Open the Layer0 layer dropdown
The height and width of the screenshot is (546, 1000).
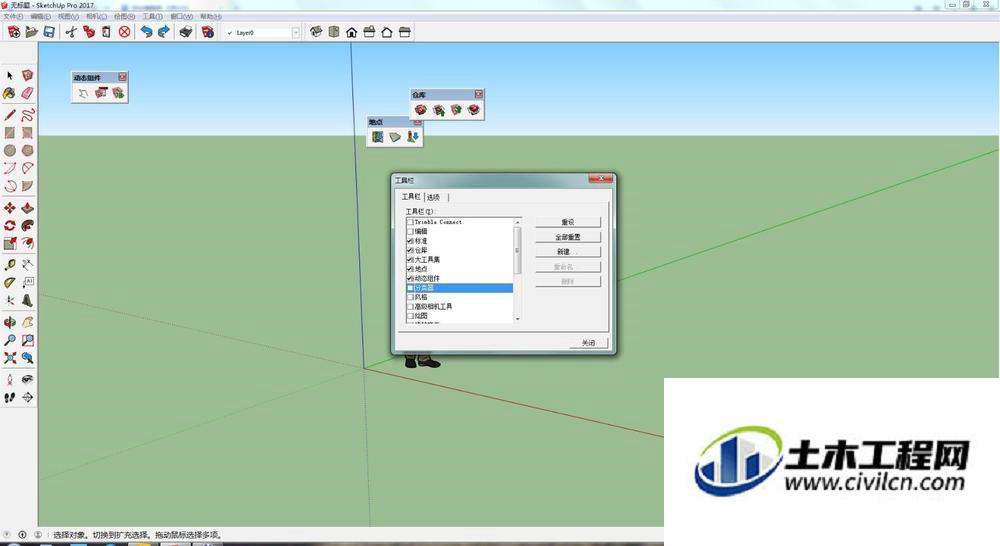click(x=295, y=33)
